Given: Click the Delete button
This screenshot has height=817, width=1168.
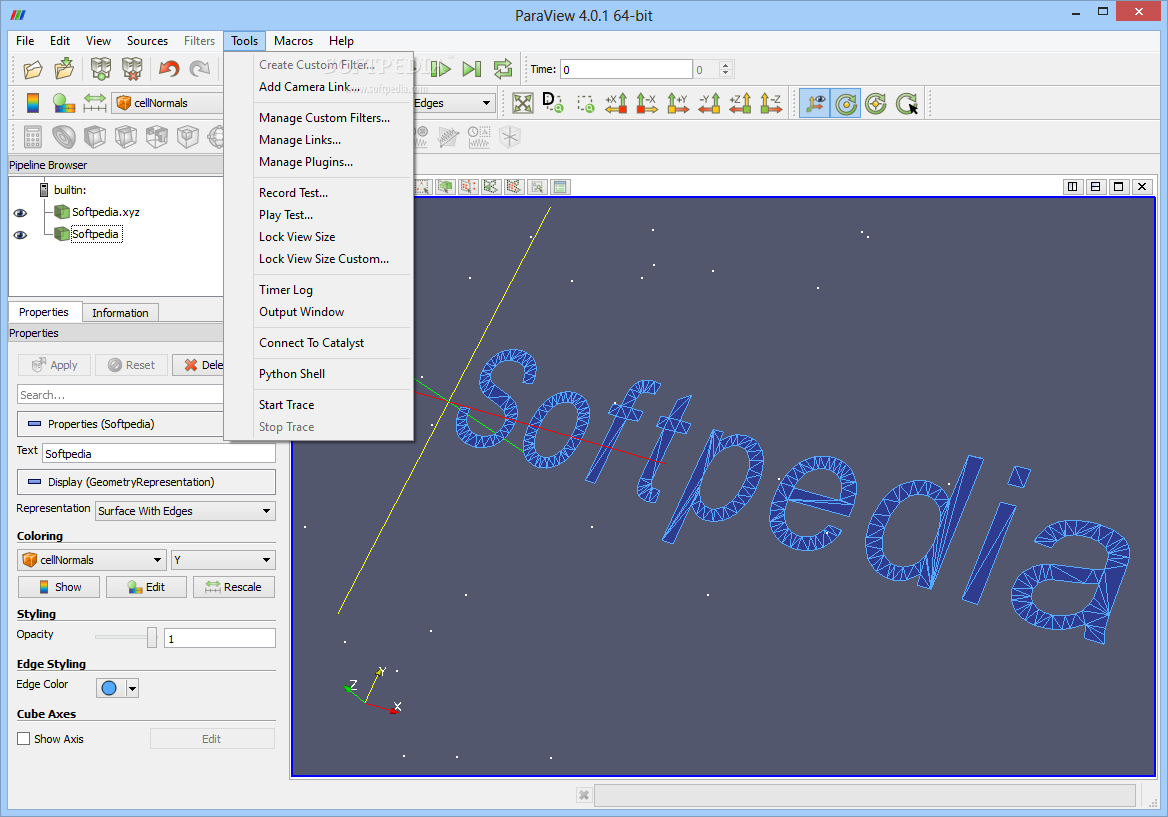Looking at the screenshot, I should pos(198,365).
